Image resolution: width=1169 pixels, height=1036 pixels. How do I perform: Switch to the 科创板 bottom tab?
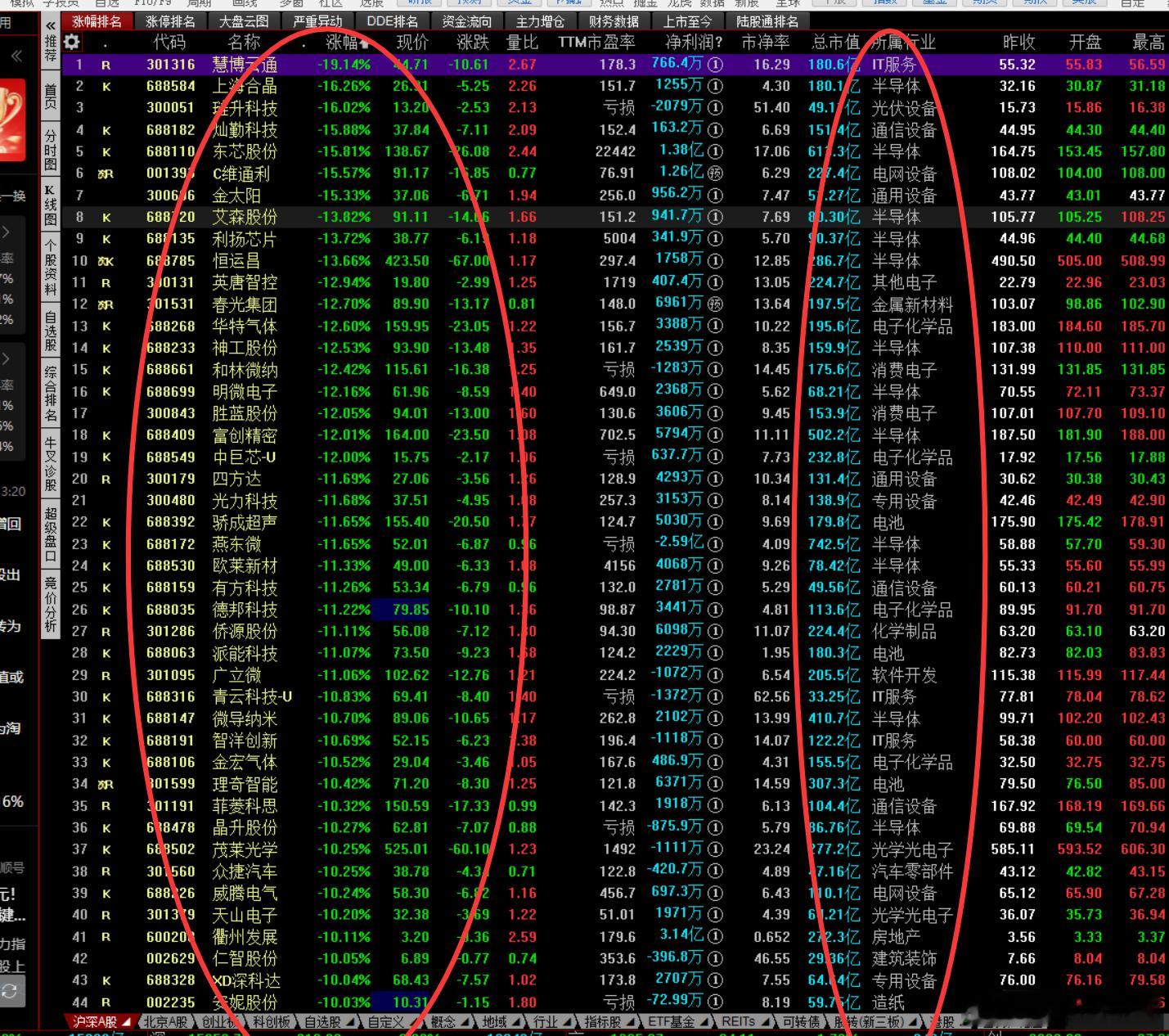(273, 1022)
